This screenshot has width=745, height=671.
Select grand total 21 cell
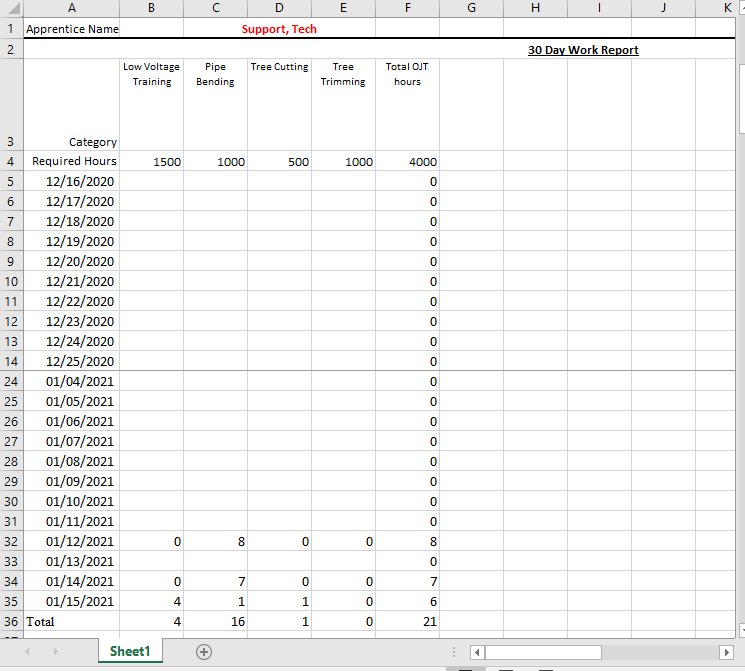point(408,622)
